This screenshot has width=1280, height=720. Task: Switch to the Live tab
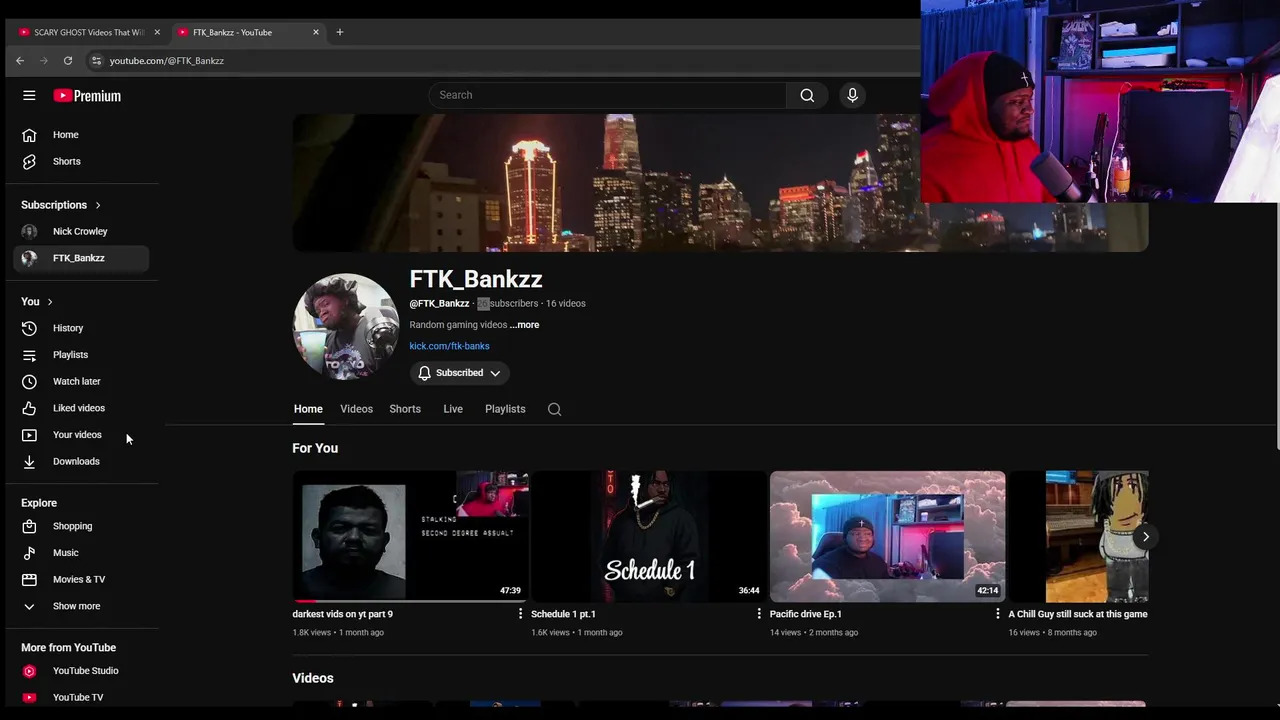pyautogui.click(x=453, y=409)
